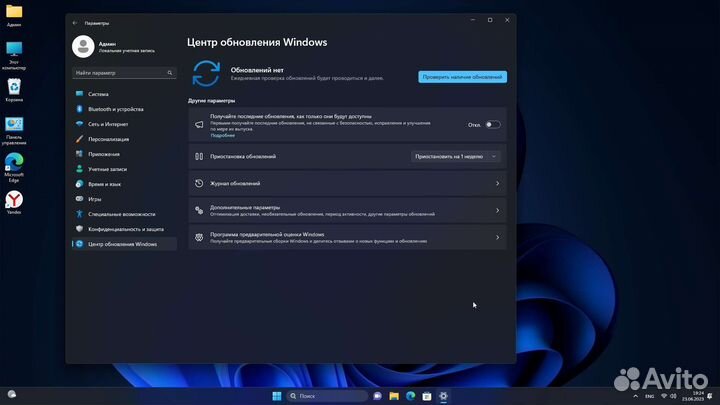
Task: Toggle the get latest updates switch
Action: pyautogui.click(x=493, y=124)
